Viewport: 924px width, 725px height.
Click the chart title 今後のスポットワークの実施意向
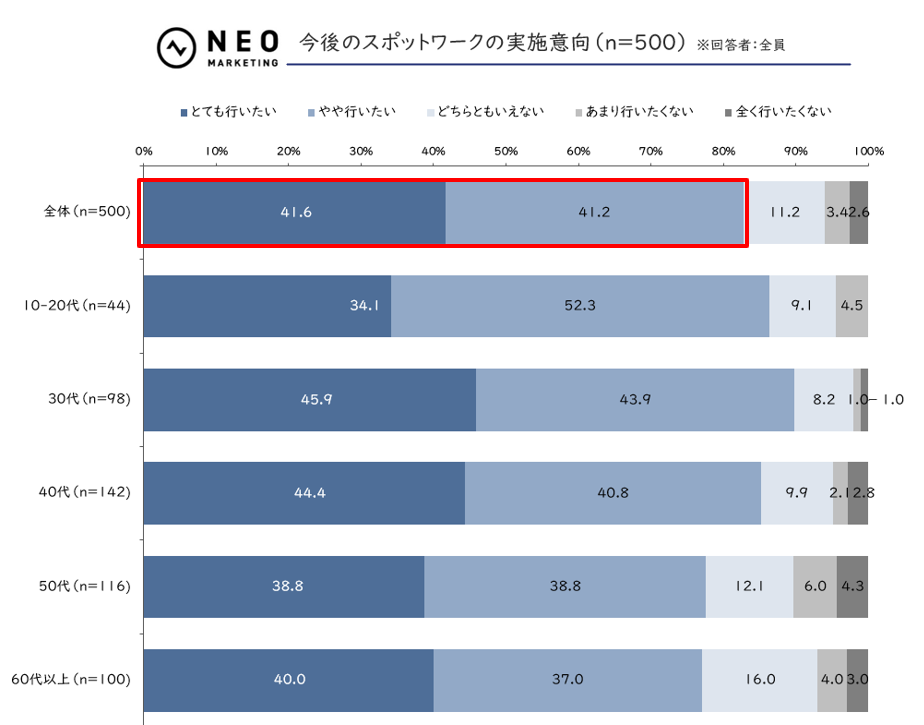492,43
